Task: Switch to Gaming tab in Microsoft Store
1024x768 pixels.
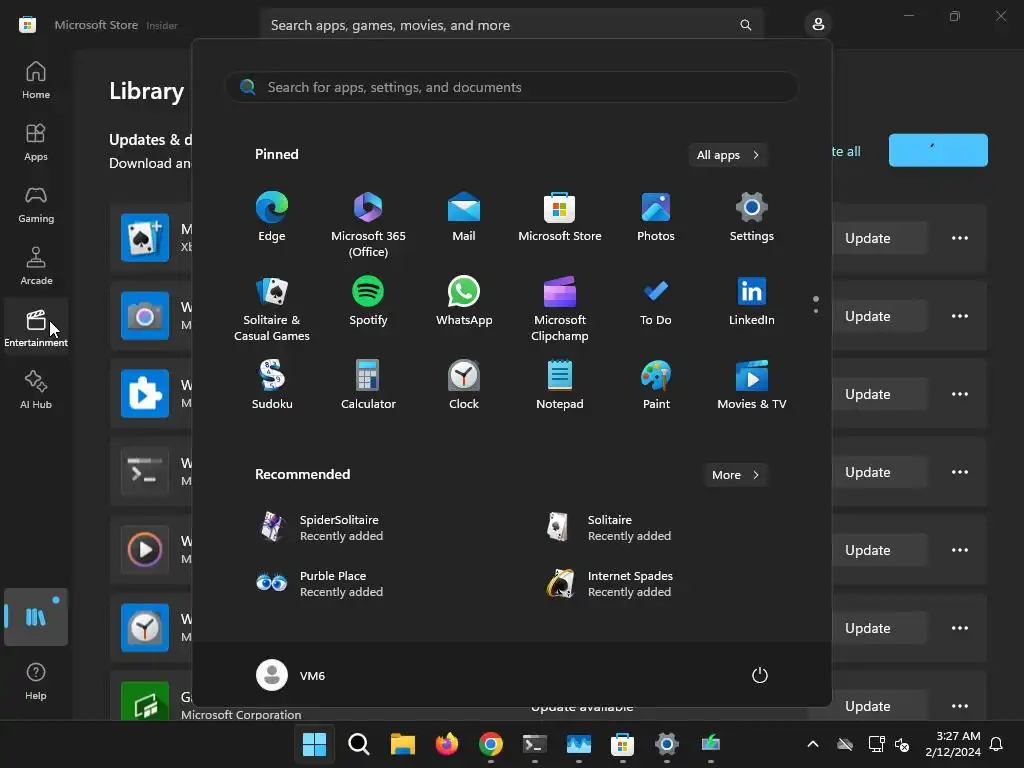Action: pos(36,204)
